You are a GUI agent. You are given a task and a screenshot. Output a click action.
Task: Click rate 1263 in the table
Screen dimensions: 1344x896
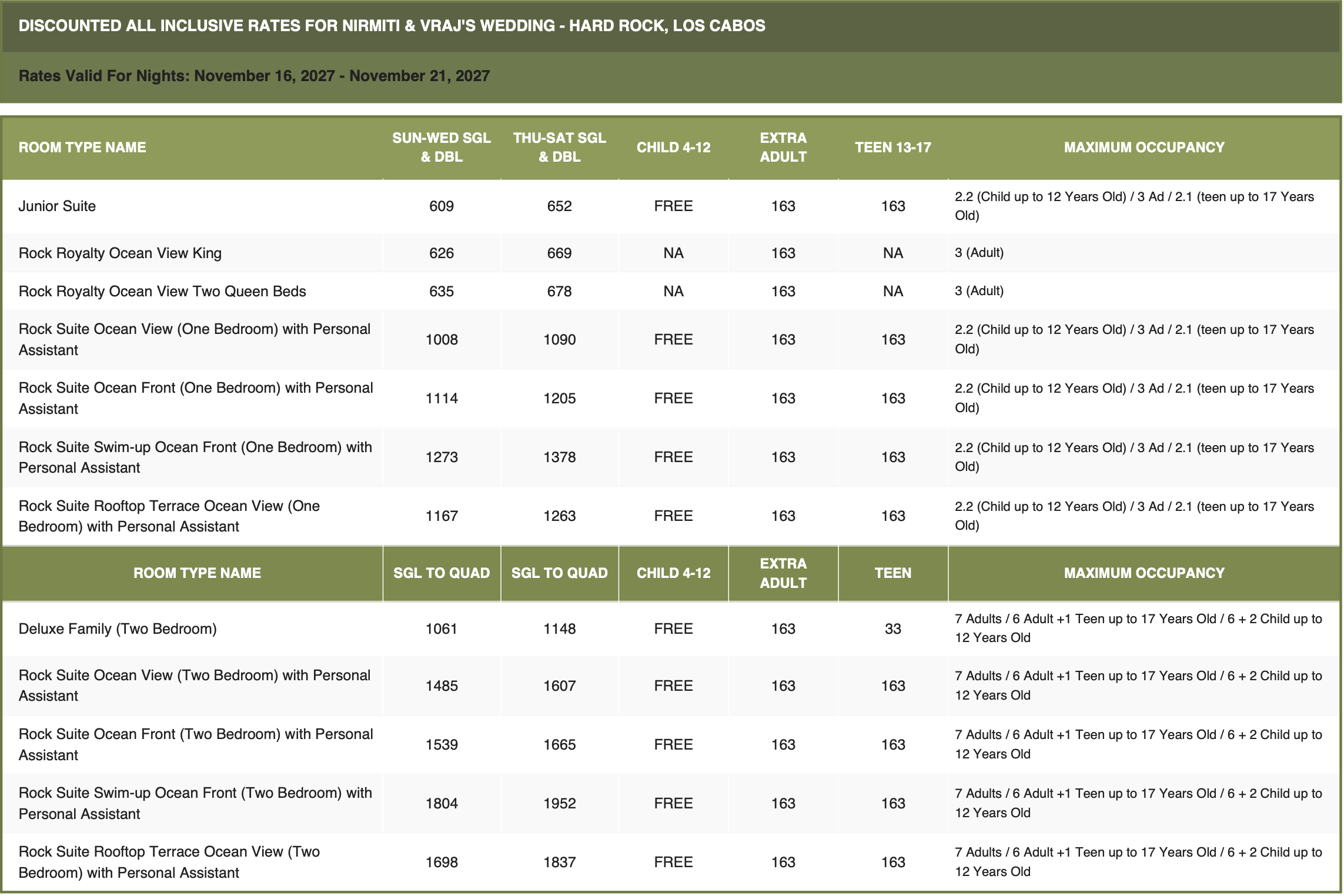tap(559, 516)
